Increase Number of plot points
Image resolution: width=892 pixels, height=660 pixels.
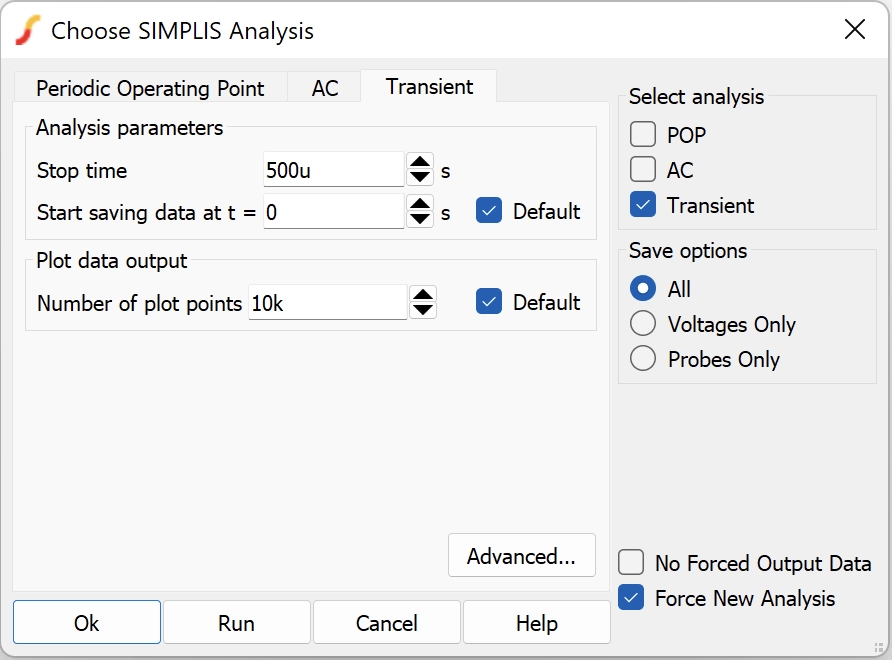423,295
